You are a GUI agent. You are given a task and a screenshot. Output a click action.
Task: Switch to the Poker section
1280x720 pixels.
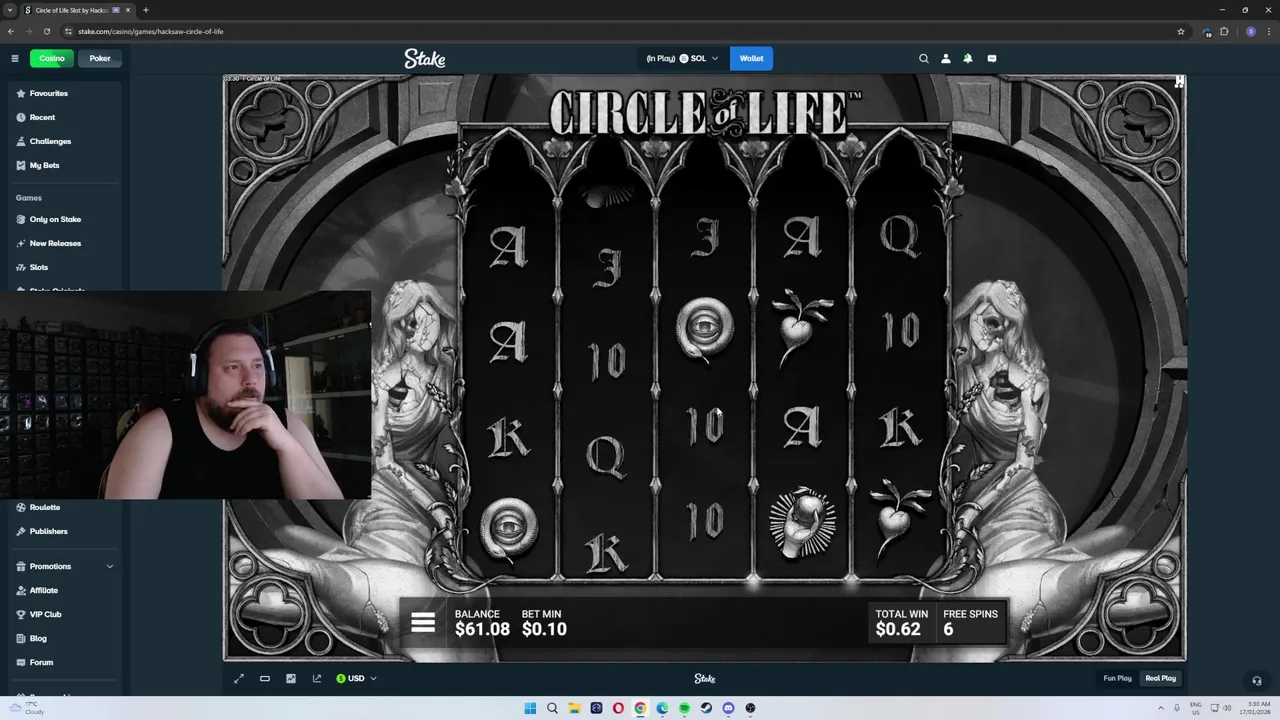[100, 58]
